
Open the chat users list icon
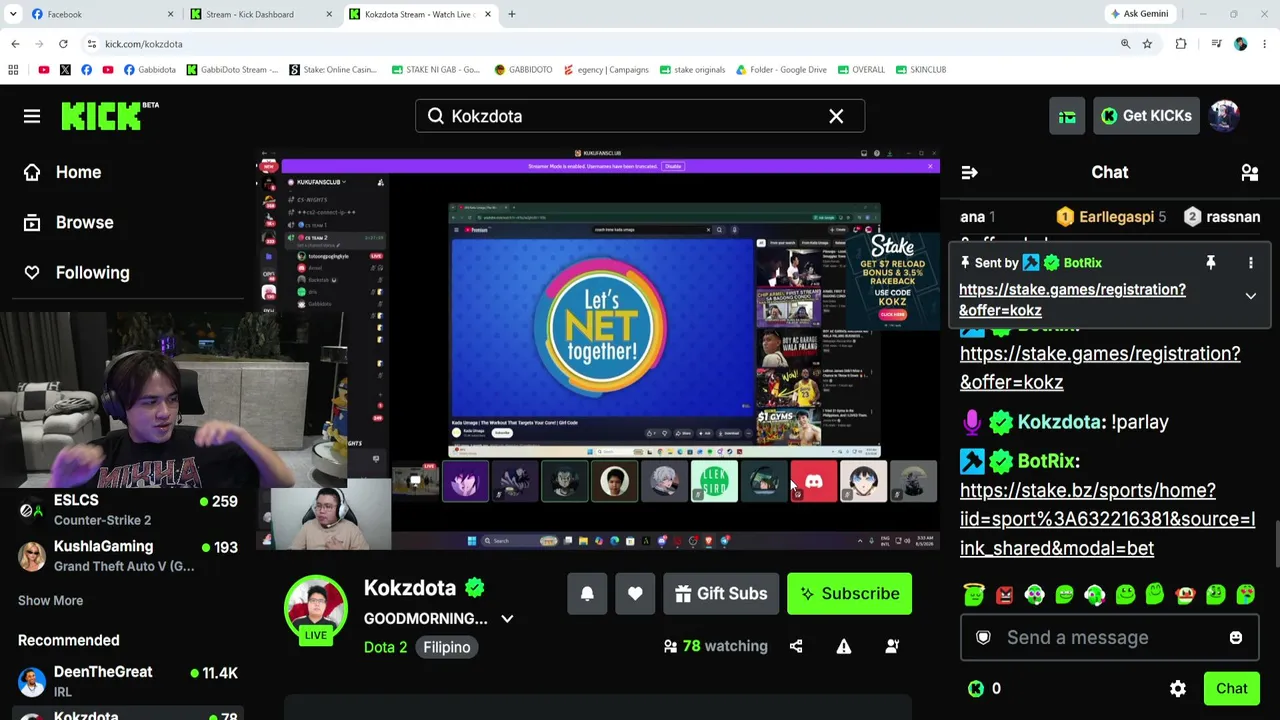[x=1249, y=172]
